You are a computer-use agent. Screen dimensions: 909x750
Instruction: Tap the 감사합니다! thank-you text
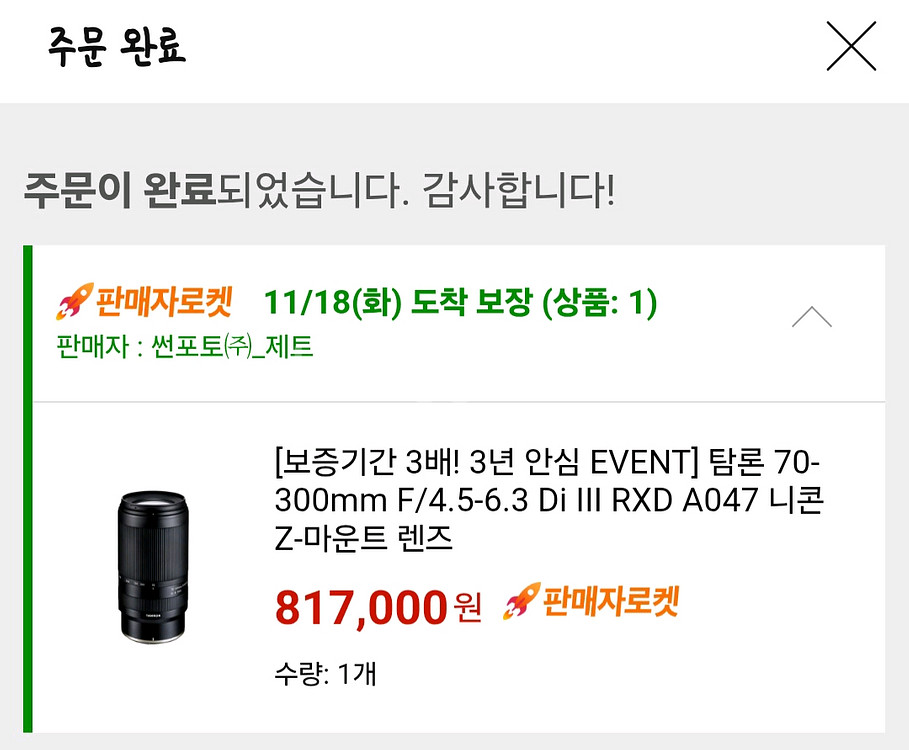[x=519, y=189]
